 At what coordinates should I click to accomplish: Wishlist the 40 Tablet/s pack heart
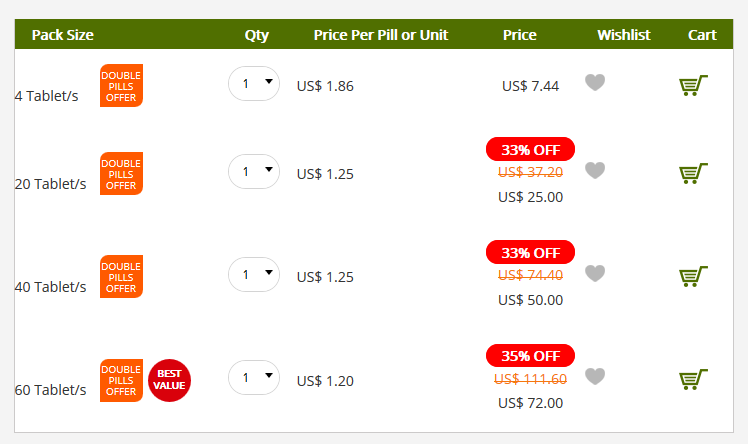[x=595, y=273]
